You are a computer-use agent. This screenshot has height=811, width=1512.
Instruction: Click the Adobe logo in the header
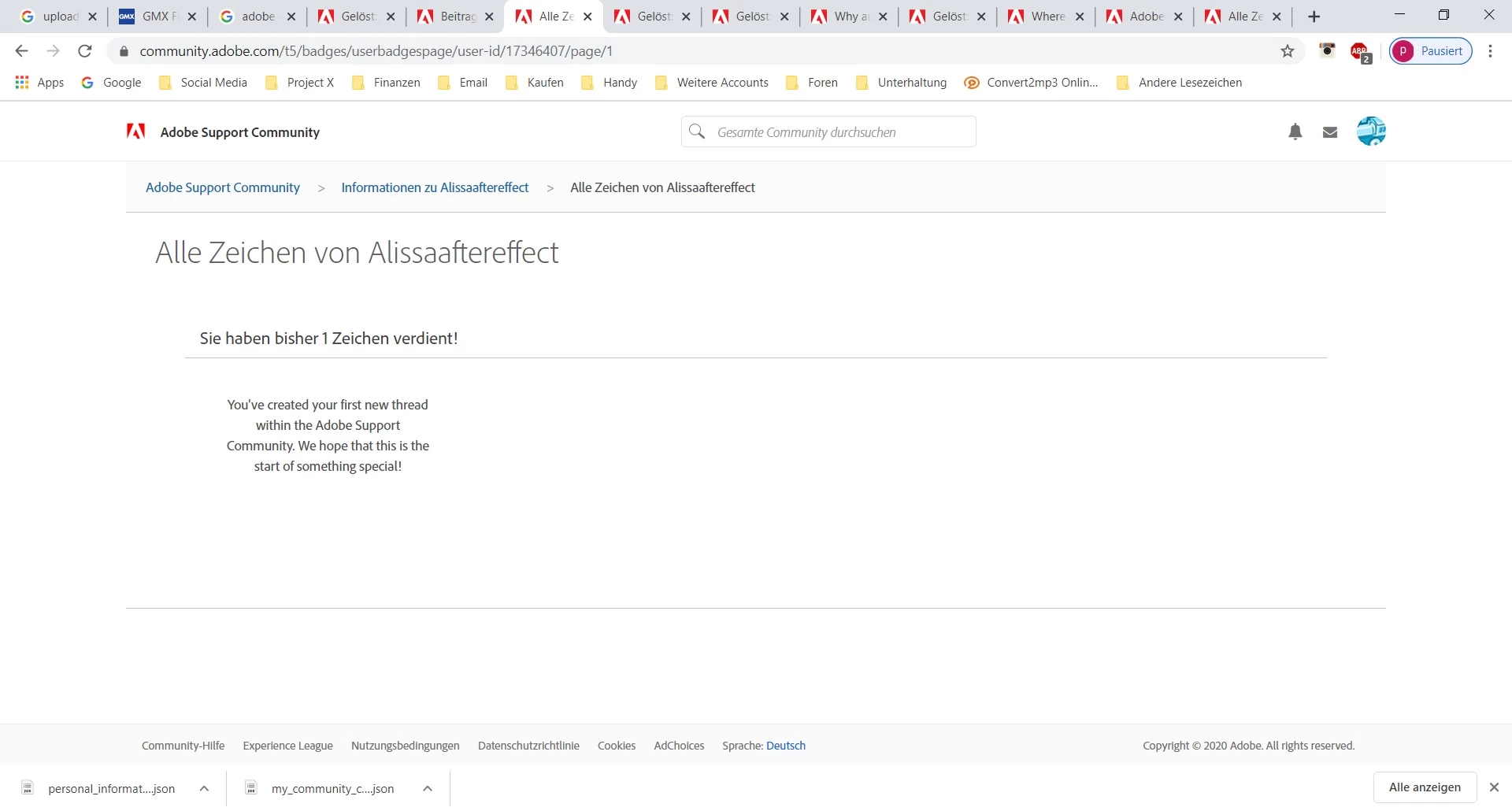[135, 131]
